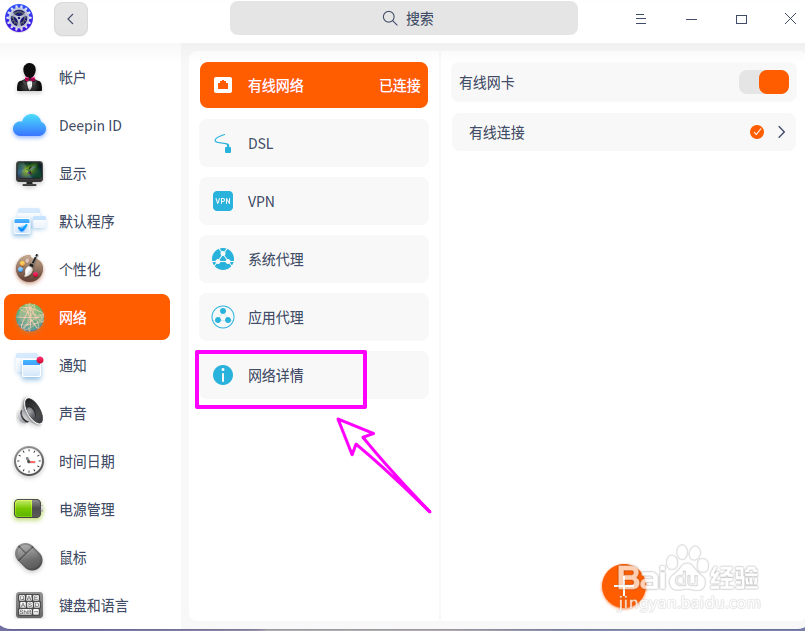Click the 鼠标 mouse icon

[29, 557]
